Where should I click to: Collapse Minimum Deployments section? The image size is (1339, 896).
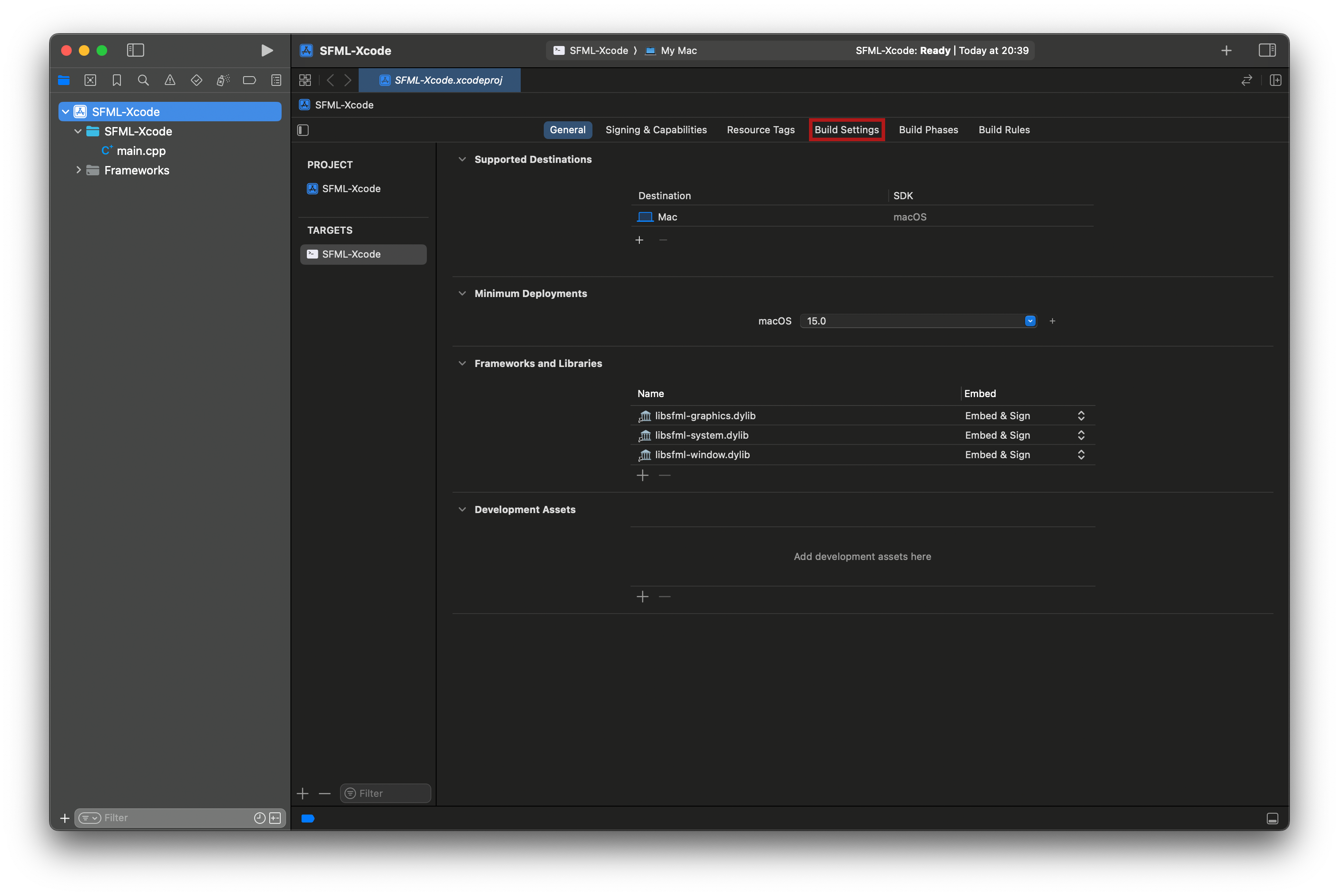(x=462, y=294)
